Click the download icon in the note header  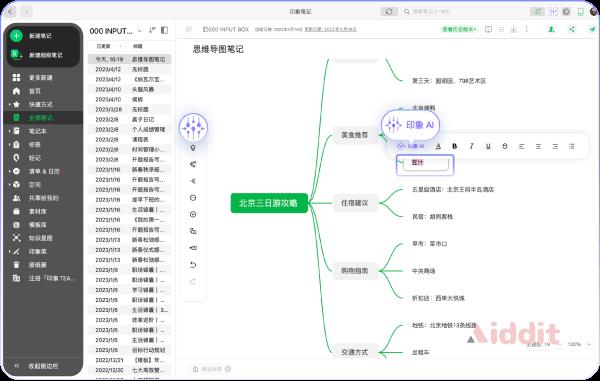pos(514,29)
